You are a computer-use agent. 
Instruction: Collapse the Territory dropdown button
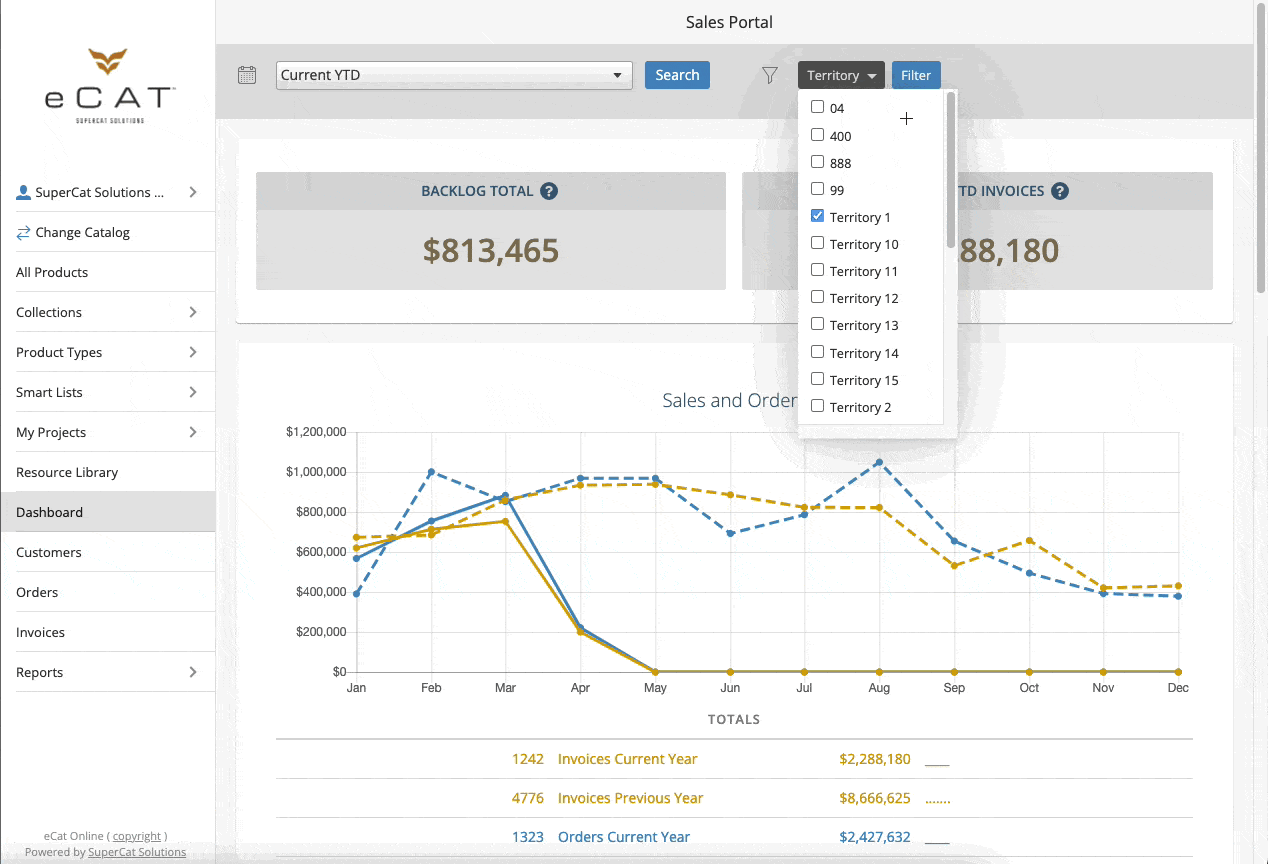tap(841, 75)
